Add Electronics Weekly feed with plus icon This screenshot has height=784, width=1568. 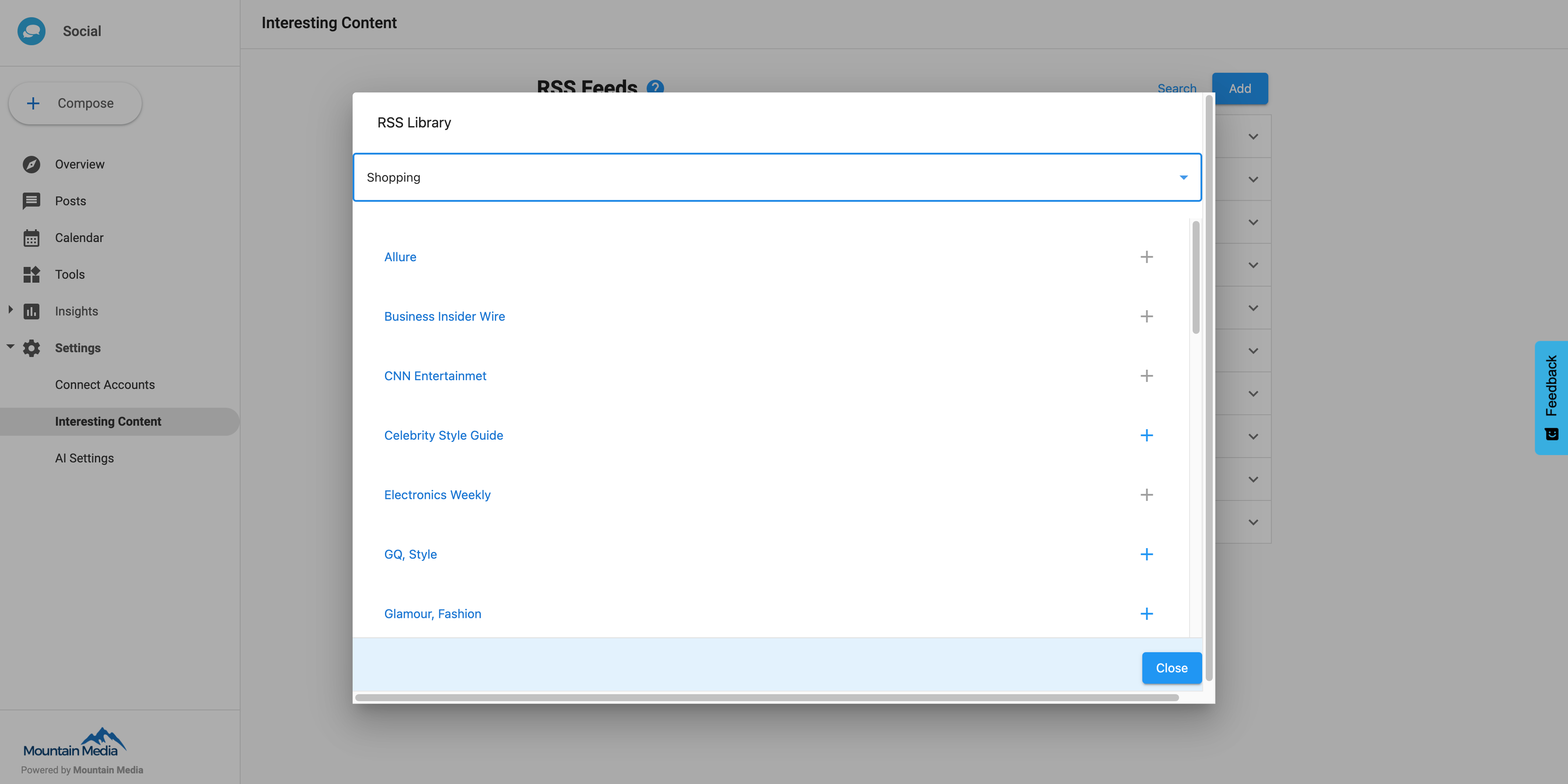[x=1147, y=494]
